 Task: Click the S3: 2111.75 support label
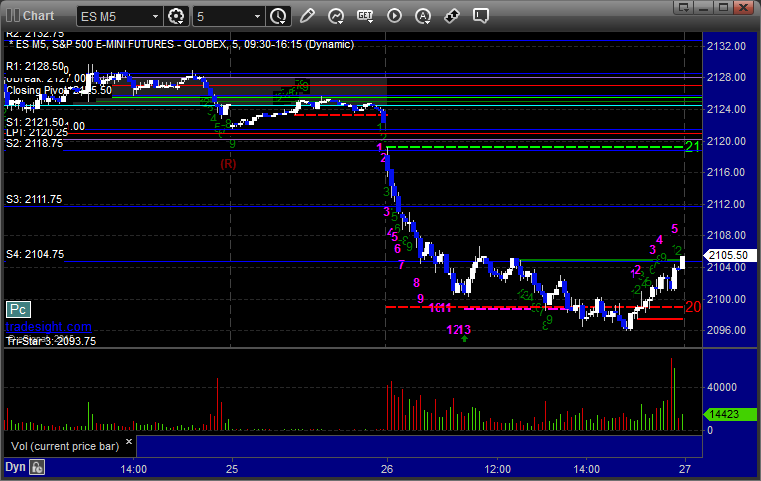tap(34, 199)
